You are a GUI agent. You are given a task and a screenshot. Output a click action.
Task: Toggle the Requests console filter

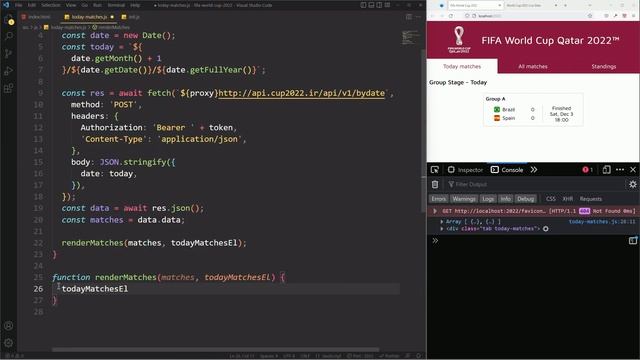coord(591,199)
